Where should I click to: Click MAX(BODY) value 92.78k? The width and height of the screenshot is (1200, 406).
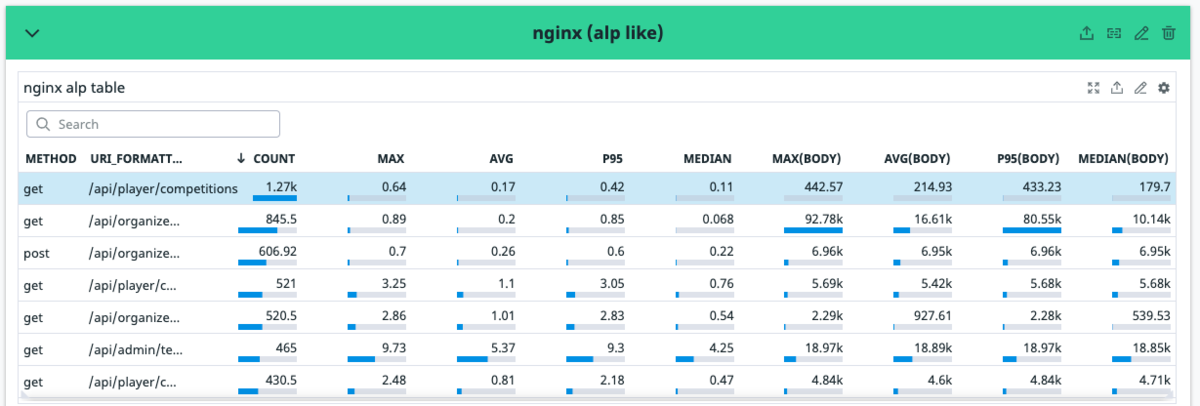point(823,219)
